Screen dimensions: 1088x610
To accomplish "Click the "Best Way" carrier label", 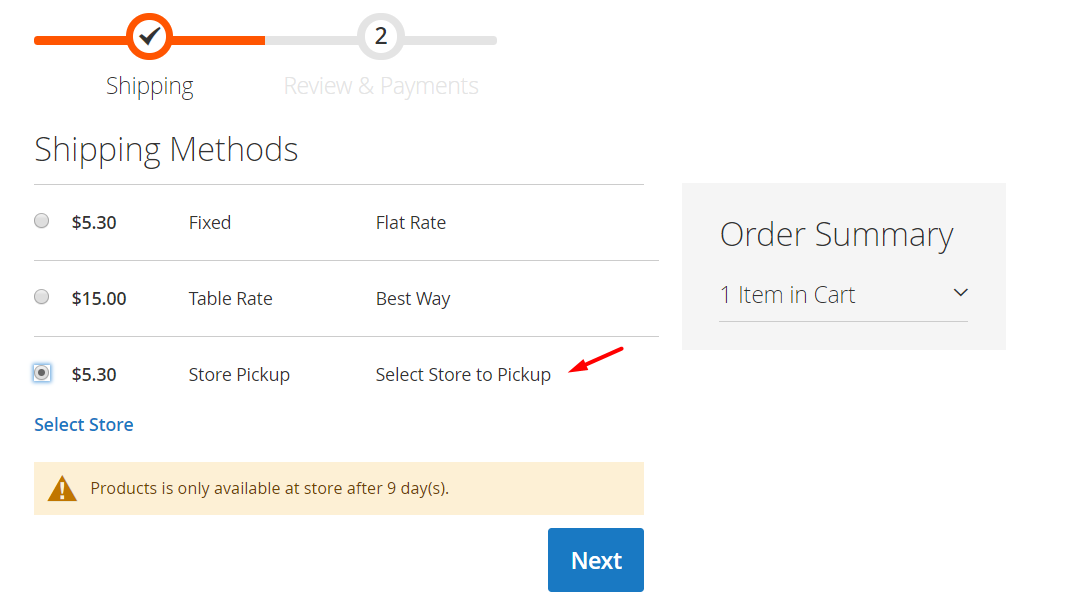I will [x=413, y=299].
